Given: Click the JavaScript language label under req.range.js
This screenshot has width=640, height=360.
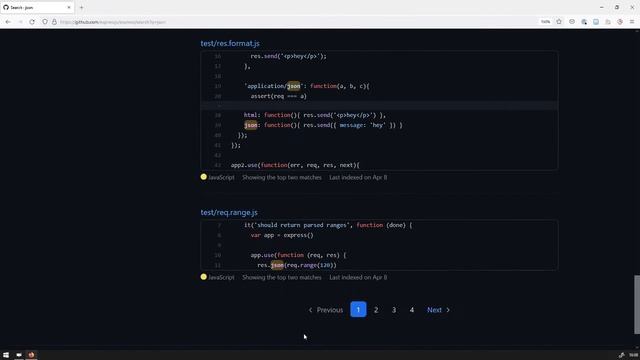Looking at the screenshot, I should (x=221, y=277).
